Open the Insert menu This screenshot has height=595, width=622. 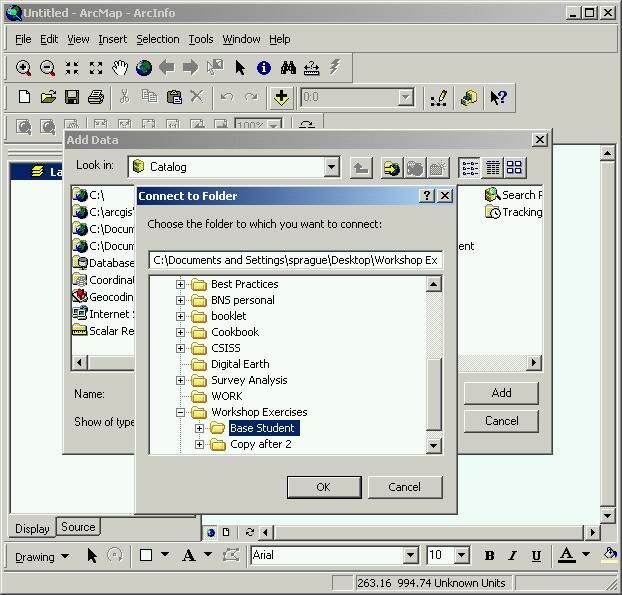(x=113, y=39)
